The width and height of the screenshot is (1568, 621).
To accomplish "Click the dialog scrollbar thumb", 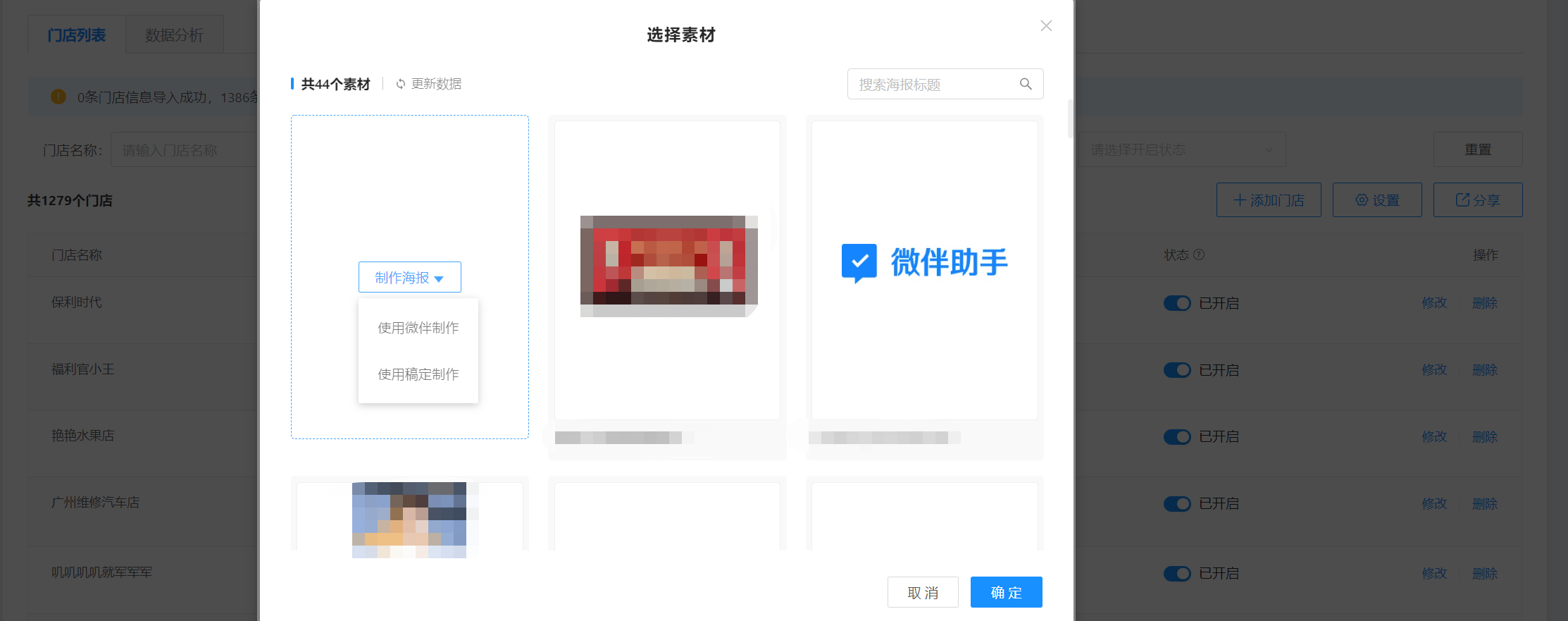I will [x=1071, y=118].
